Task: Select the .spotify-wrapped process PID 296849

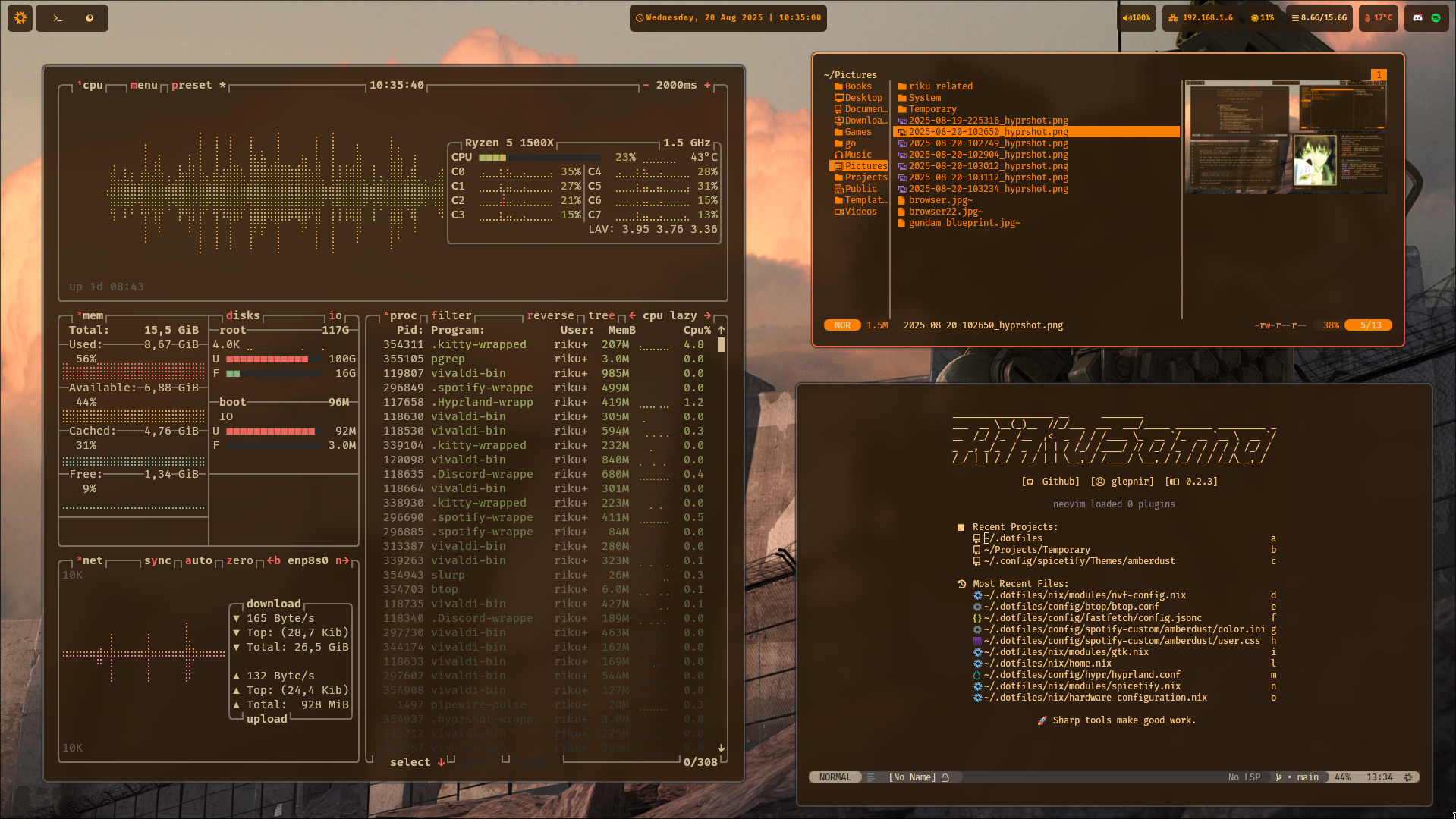Action: (457, 388)
